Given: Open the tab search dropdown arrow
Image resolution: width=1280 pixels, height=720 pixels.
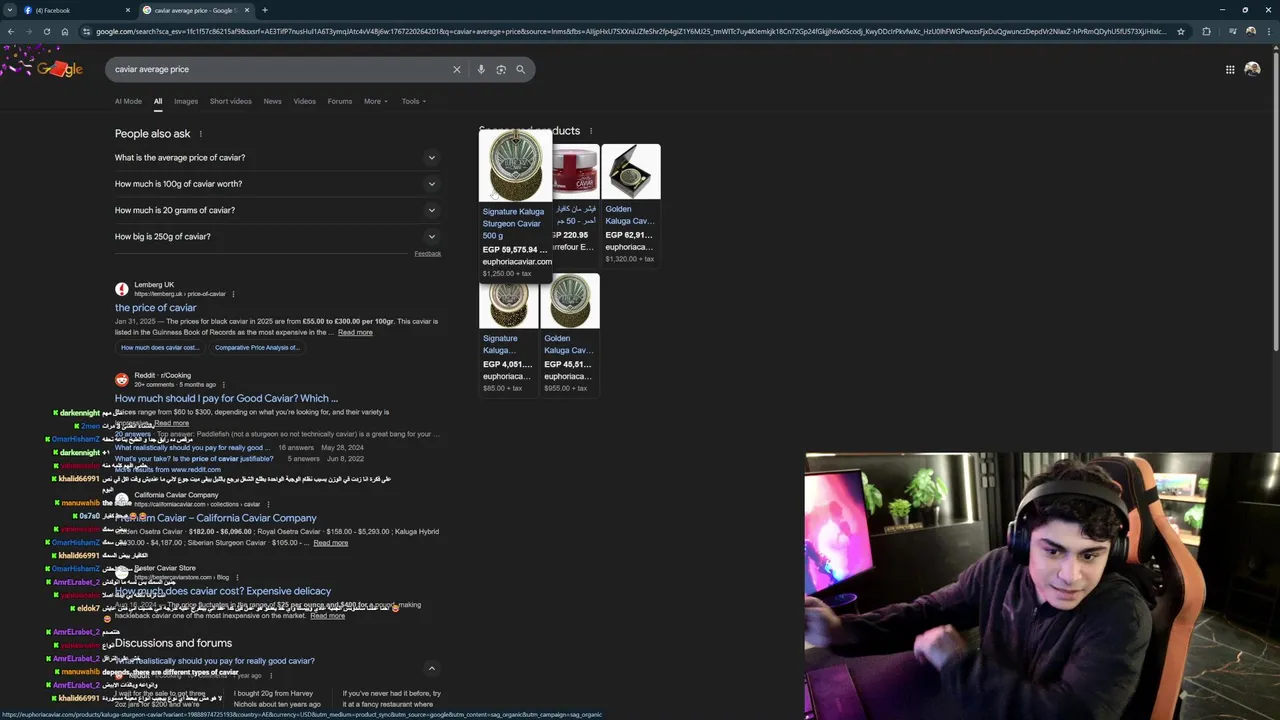Looking at the screenshot, I should [x=10, y=10].
